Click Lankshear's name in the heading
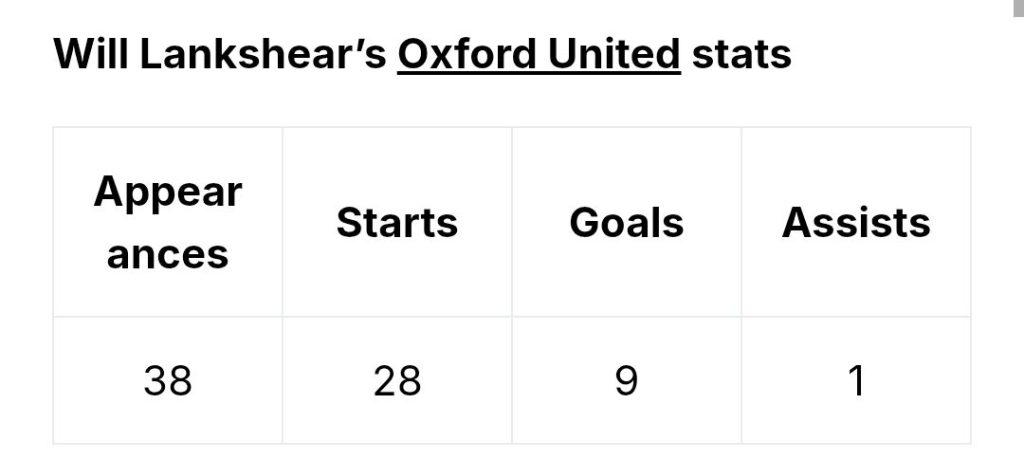1024x459 pixels. click(263, 54)
